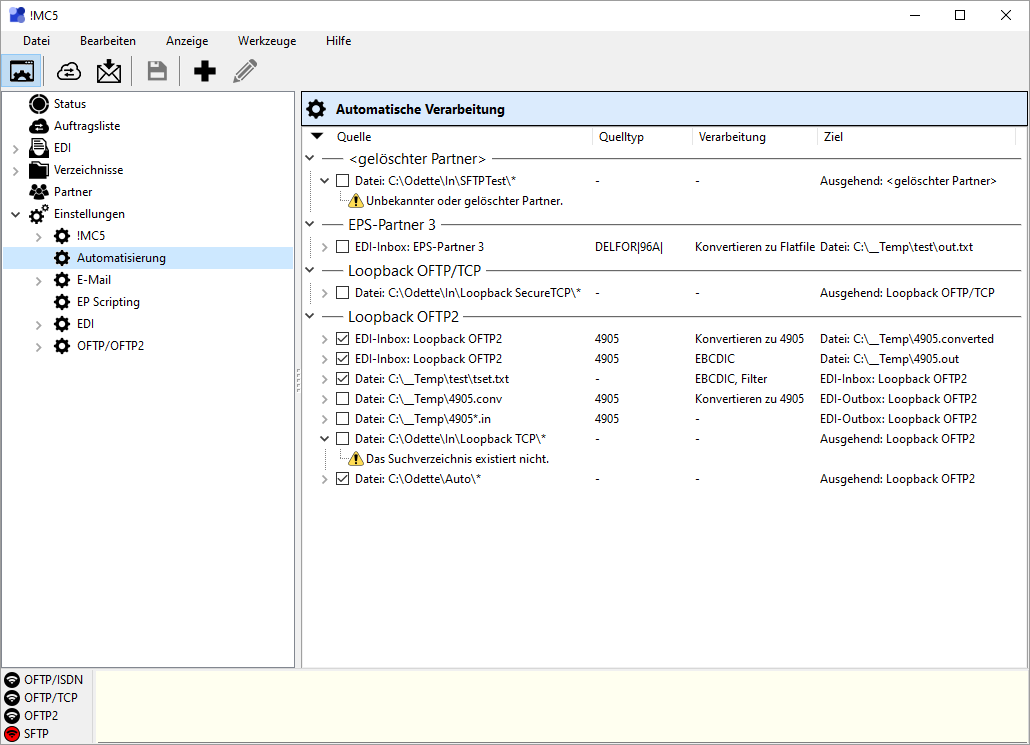Click the pencil edit toolbar icon
The width and height of the screenshot is (1030, 745).
point(244,71)
